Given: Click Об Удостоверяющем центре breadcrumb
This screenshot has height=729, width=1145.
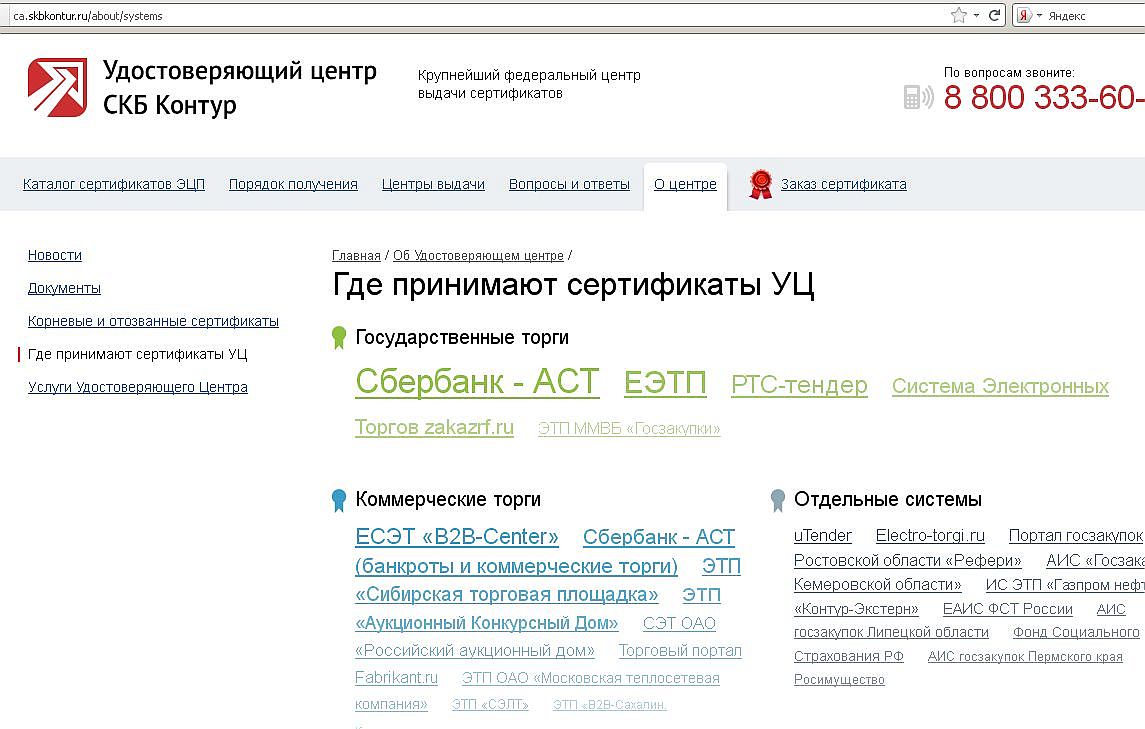Looking at the screenshot, I should tap(478, 256).
